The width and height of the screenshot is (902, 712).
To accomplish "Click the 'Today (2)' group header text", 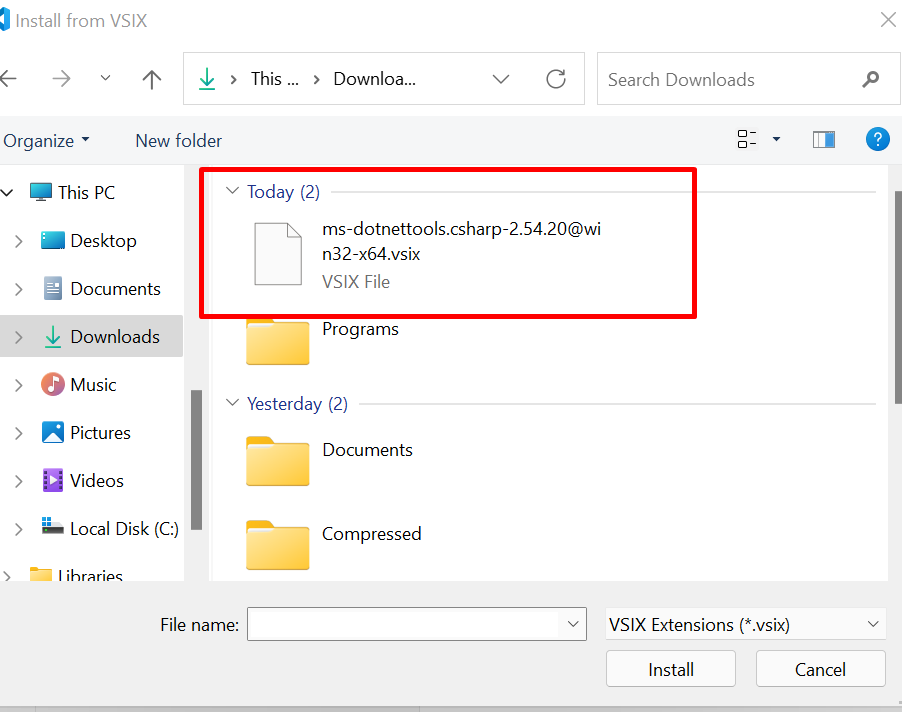I will 283,192.
